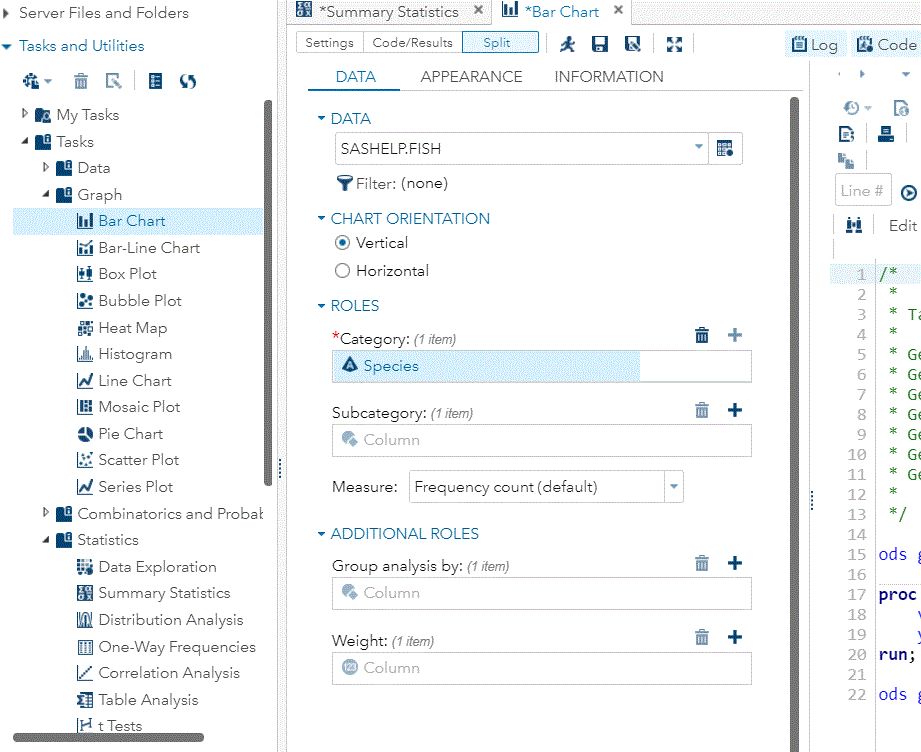921x752 pixels.
Task: Add a column to the Subcategory role
Action: pos(735,410)
